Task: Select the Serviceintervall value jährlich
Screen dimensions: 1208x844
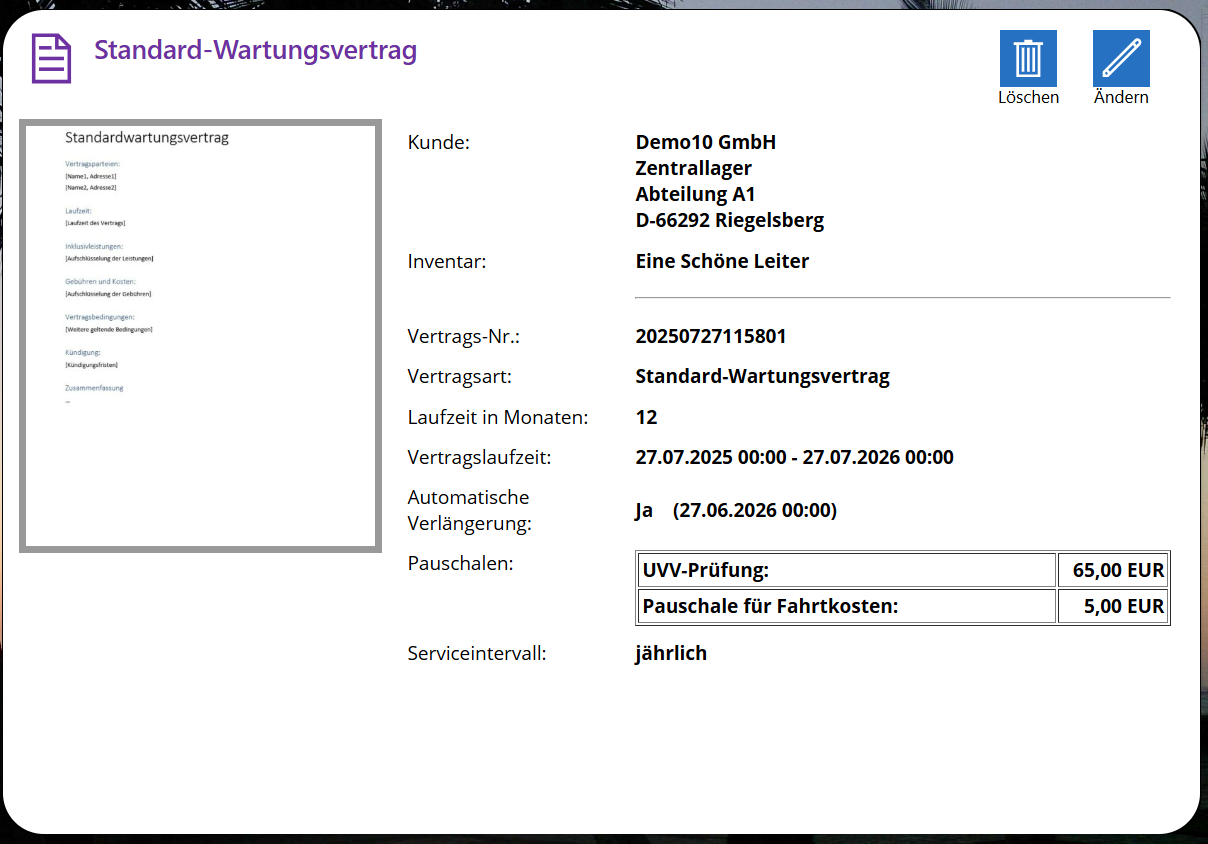Action: 671,652
